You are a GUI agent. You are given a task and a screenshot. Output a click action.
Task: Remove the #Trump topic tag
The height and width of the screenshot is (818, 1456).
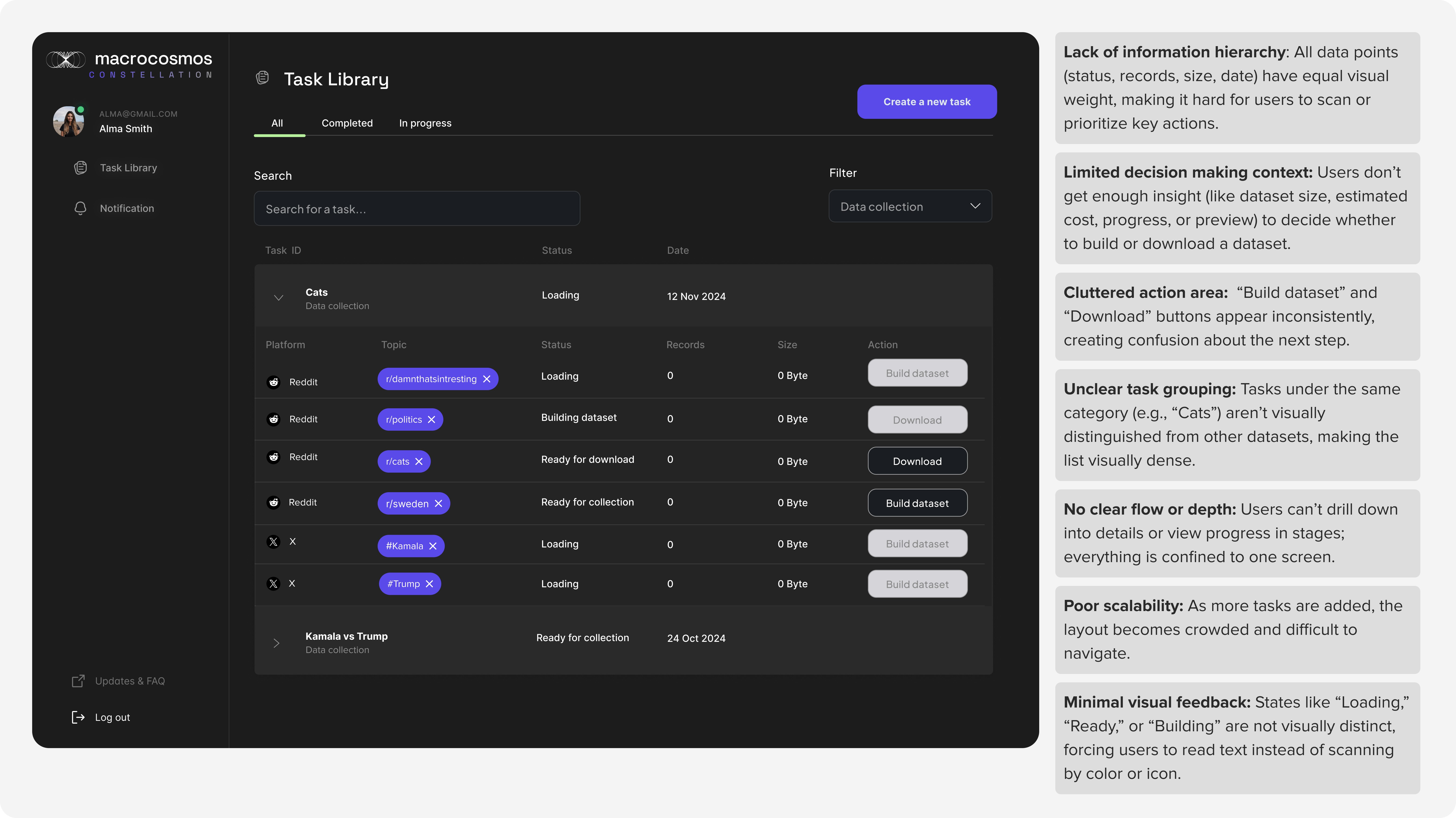click(430, 584)
